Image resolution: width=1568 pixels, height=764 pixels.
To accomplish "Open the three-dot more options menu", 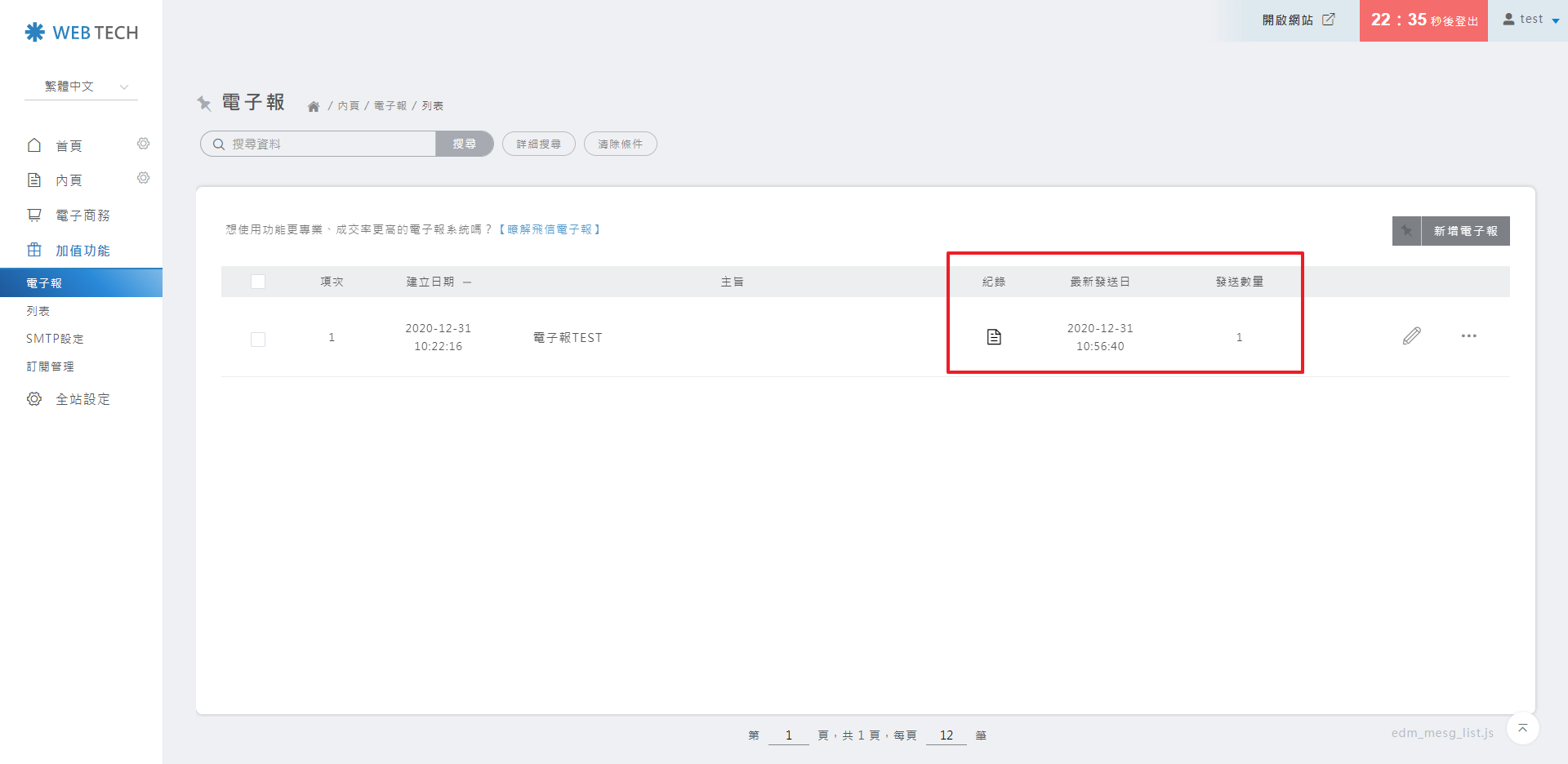I will click(1468, 336).
